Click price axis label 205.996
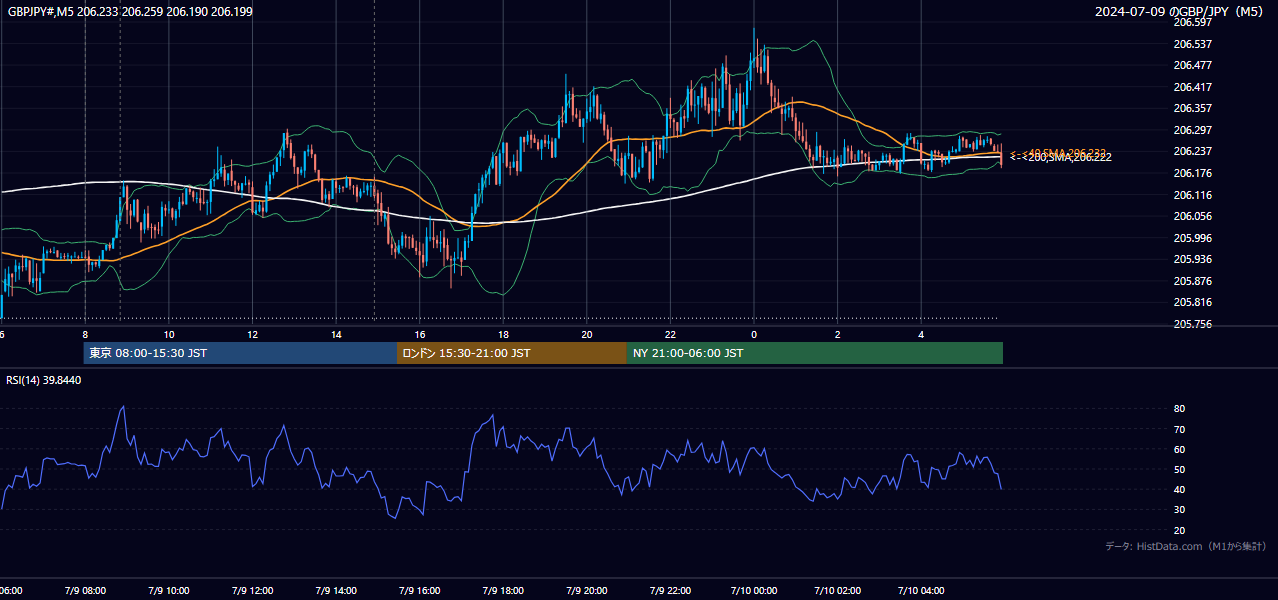The width and height of the screenshot is (1278, 600). [x=1192, y=238]
